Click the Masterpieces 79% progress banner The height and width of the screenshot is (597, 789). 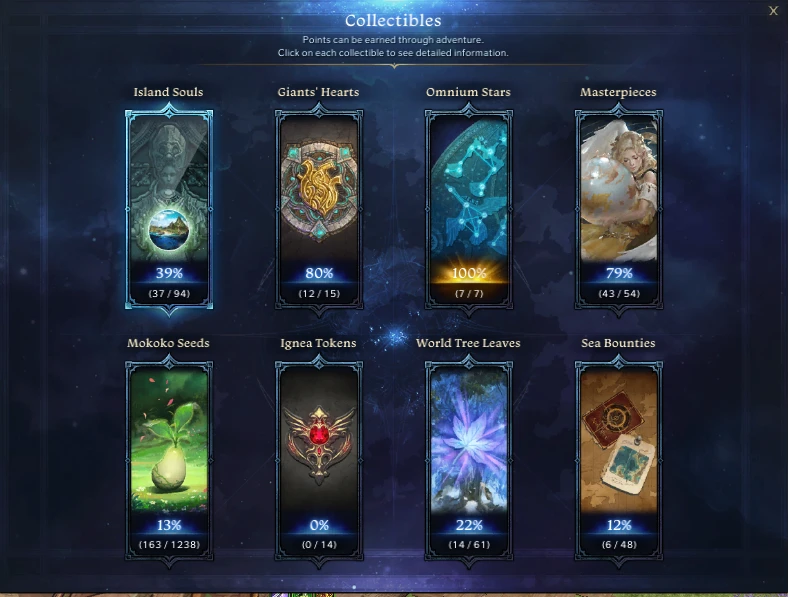coord(619,273)
